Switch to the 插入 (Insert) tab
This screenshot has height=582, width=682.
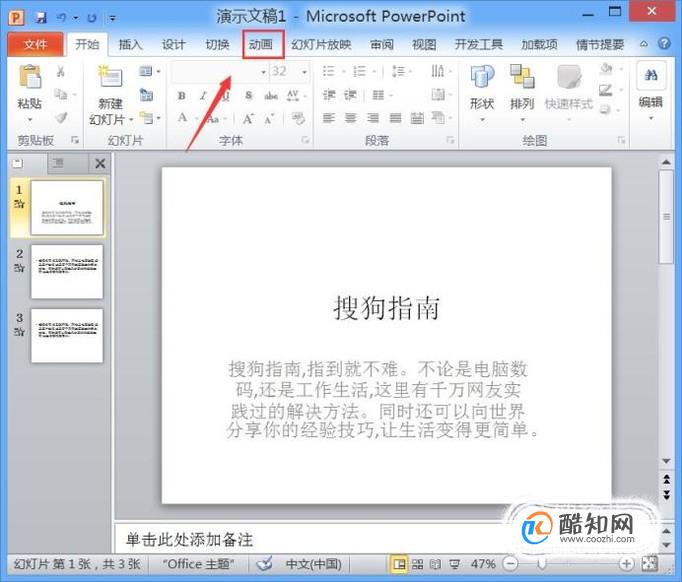(130, 44)
